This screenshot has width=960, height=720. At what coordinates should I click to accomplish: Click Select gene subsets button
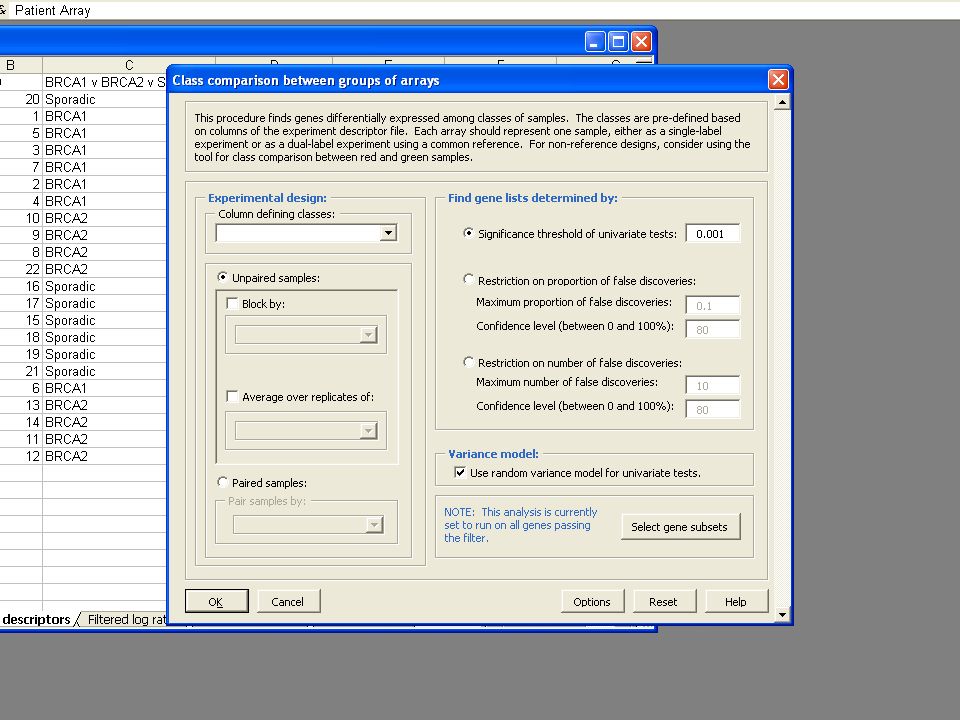pyautogui.click(x=680, y=527)
